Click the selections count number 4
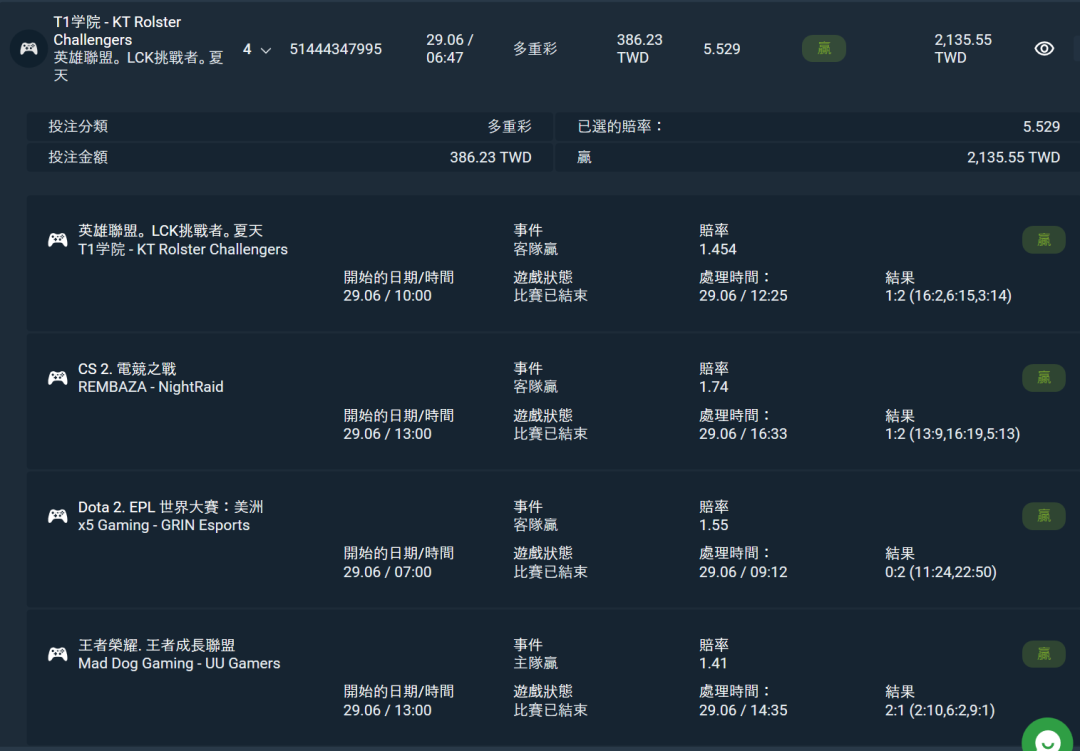Image resolution: width=1080 pixels, height=751 pixels. [x=247, y=49]
